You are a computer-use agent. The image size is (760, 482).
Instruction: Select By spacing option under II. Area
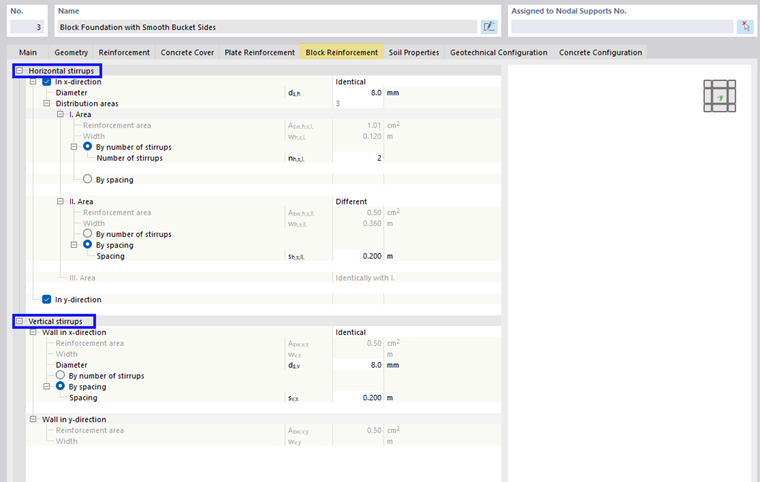coord(87,244)
